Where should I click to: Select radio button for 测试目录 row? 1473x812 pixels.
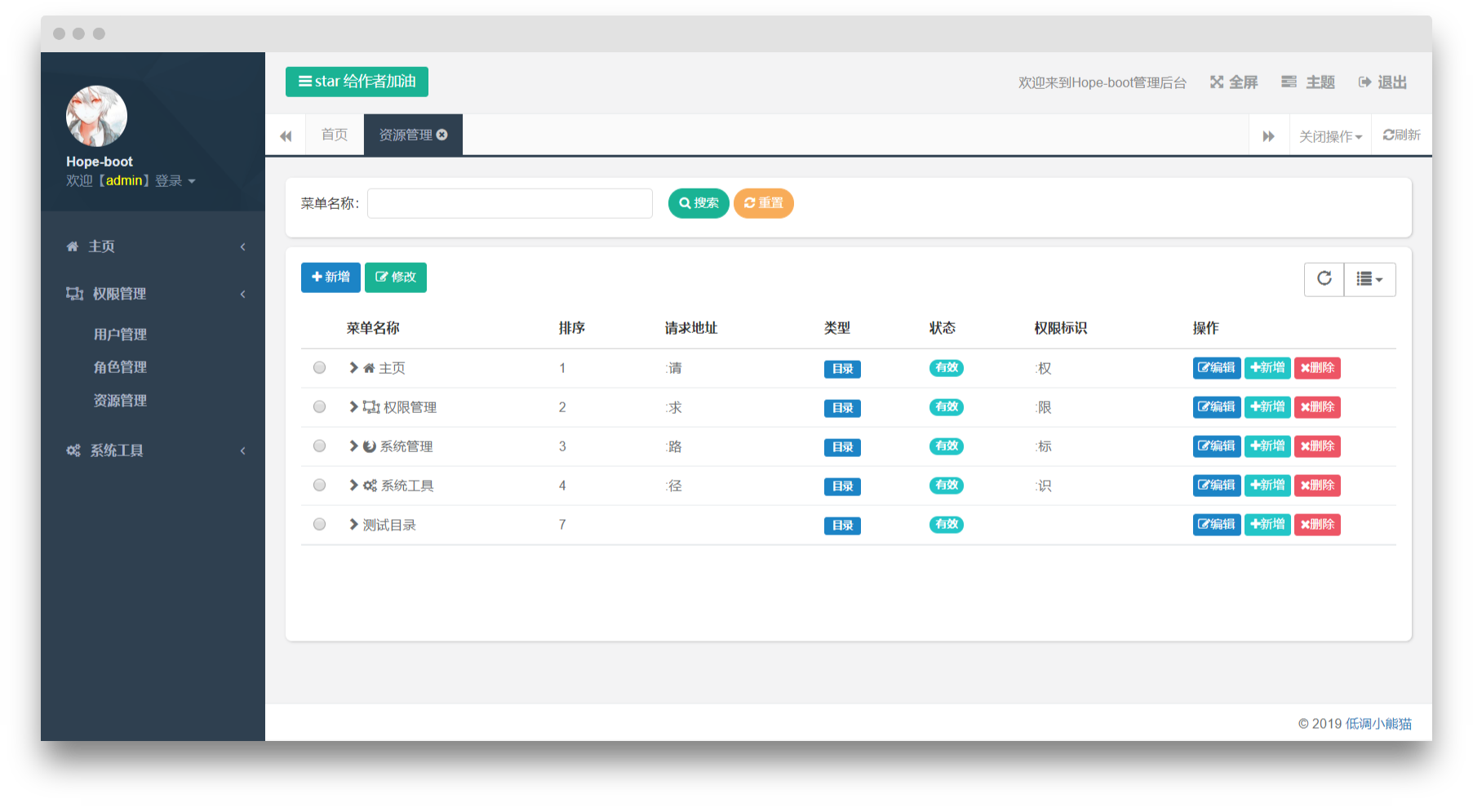[319, 525]
